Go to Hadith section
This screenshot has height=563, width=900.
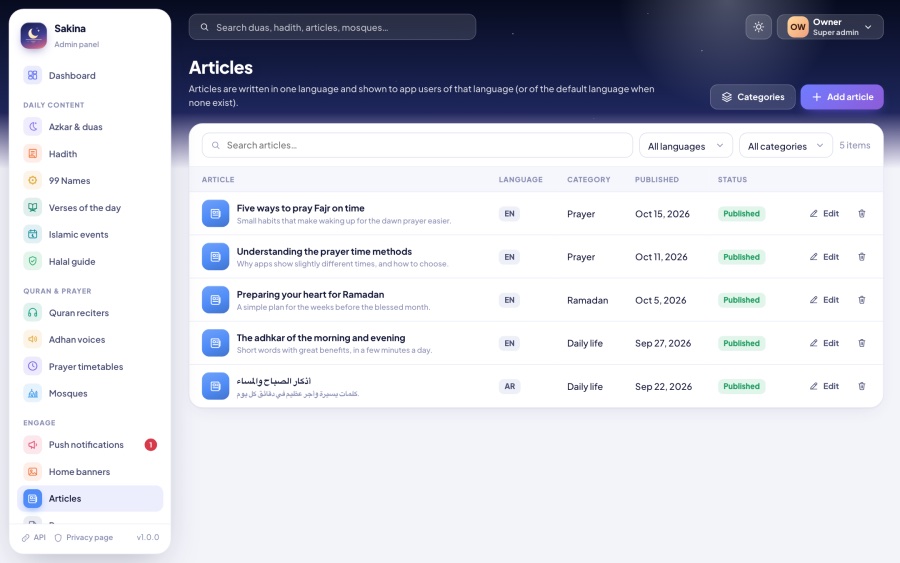click(90, 154)
